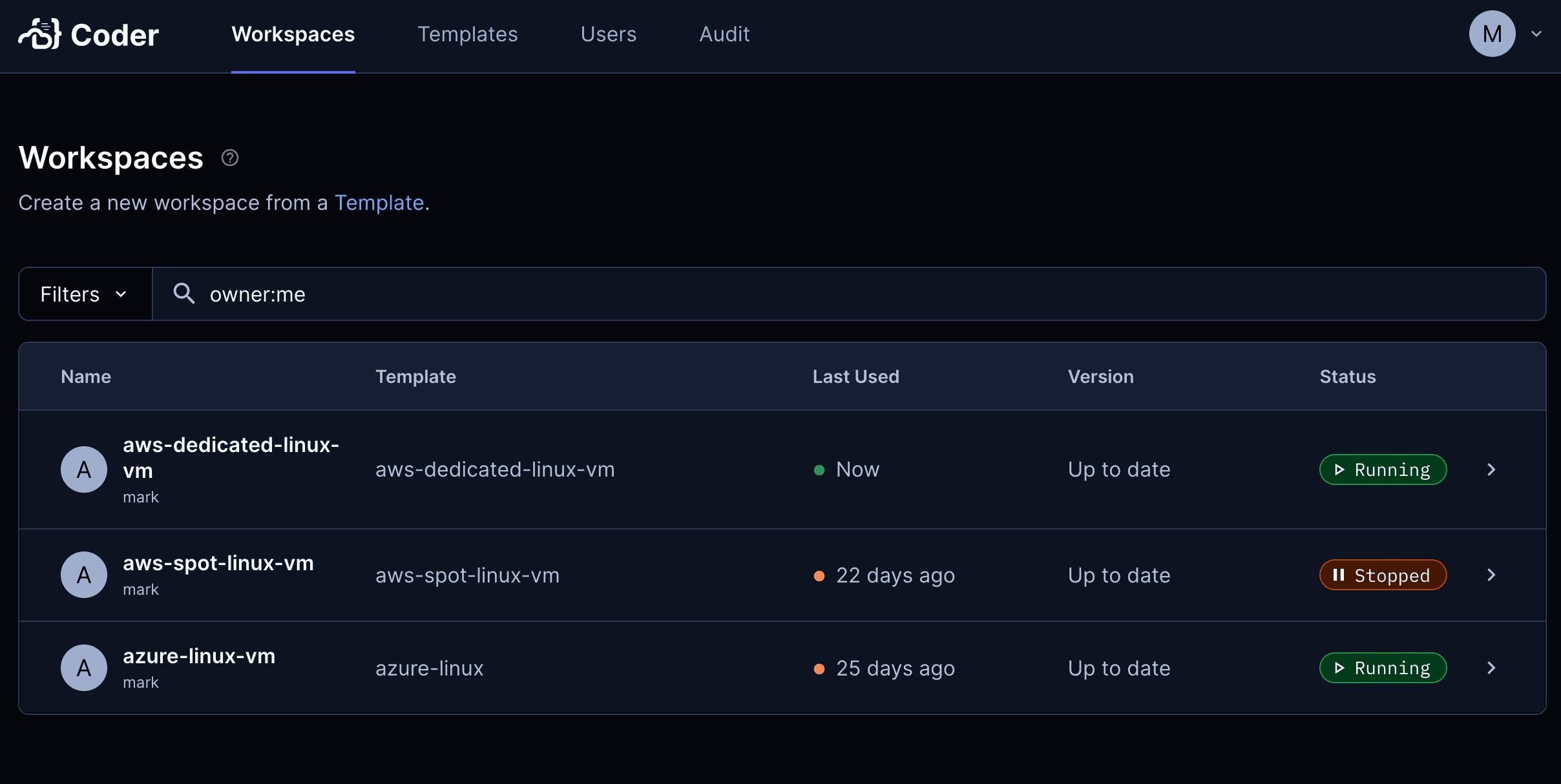The width and height of the screenshot is (1561, 784).
Task: Open the Workspaces help question-mark icon
Action: tap(230, 158)
